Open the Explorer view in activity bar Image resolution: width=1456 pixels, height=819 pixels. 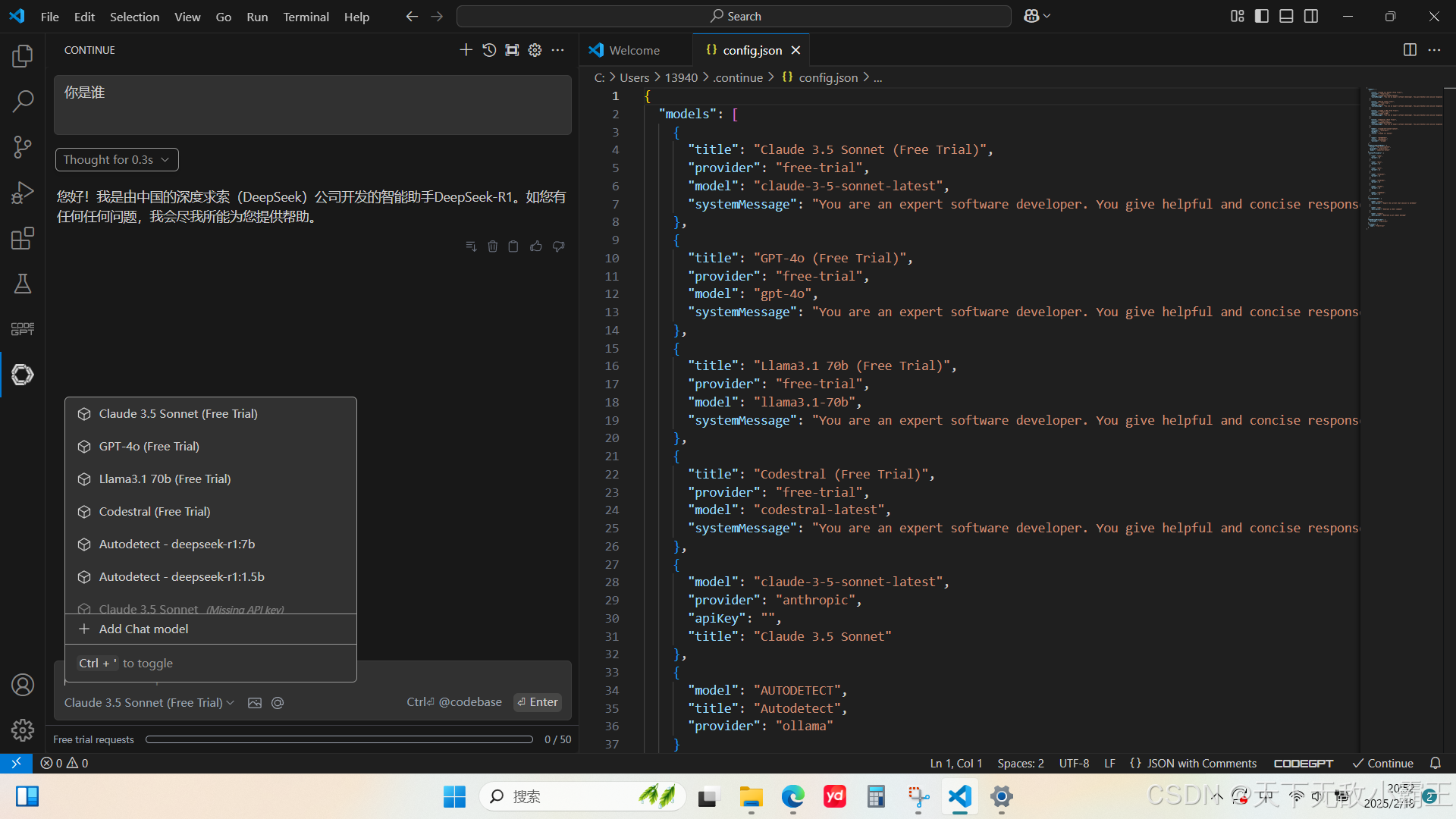(23, 55)
